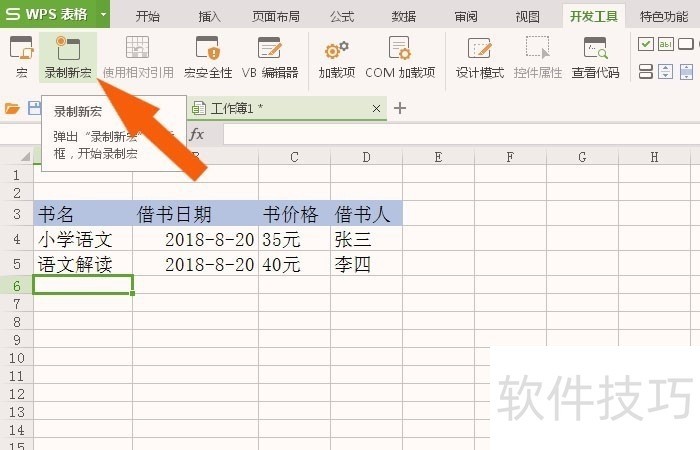The image size is (700, 450).
Task: Open the 特色功能 tab
Action: 664,17
